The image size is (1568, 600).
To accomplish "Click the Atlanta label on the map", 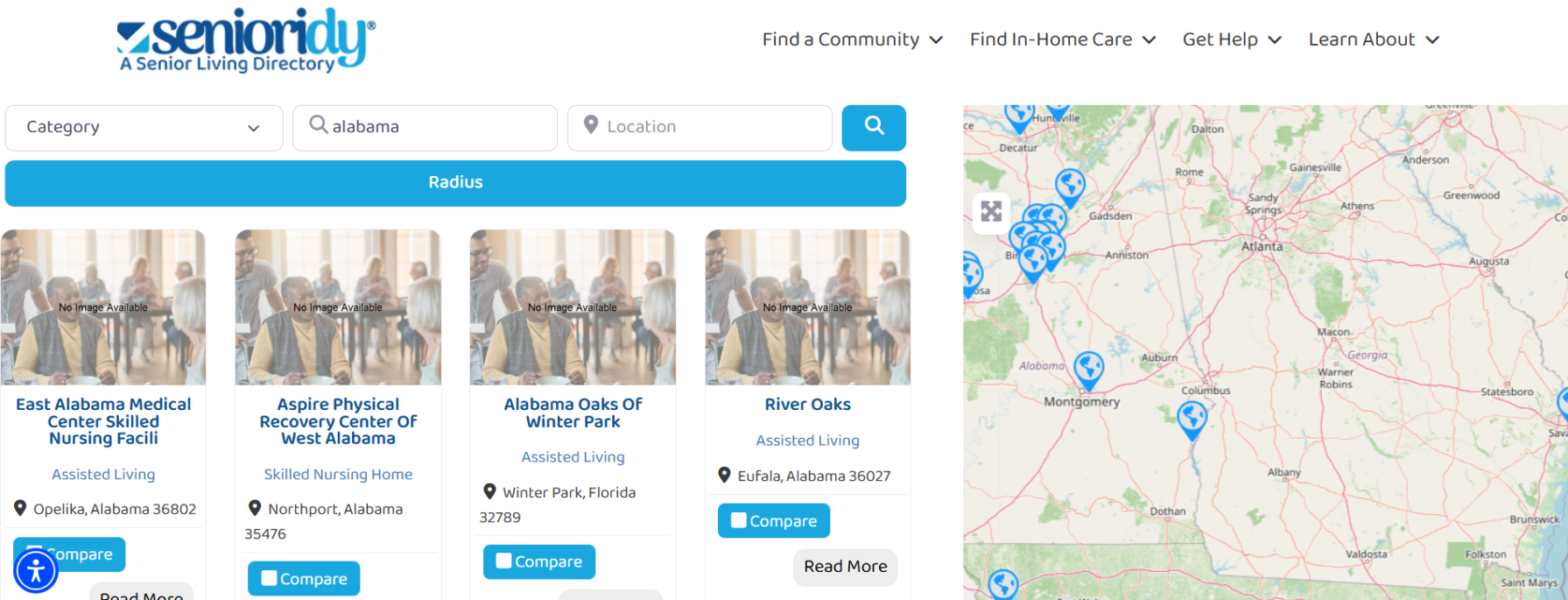I will click(x=1262, y=247).
